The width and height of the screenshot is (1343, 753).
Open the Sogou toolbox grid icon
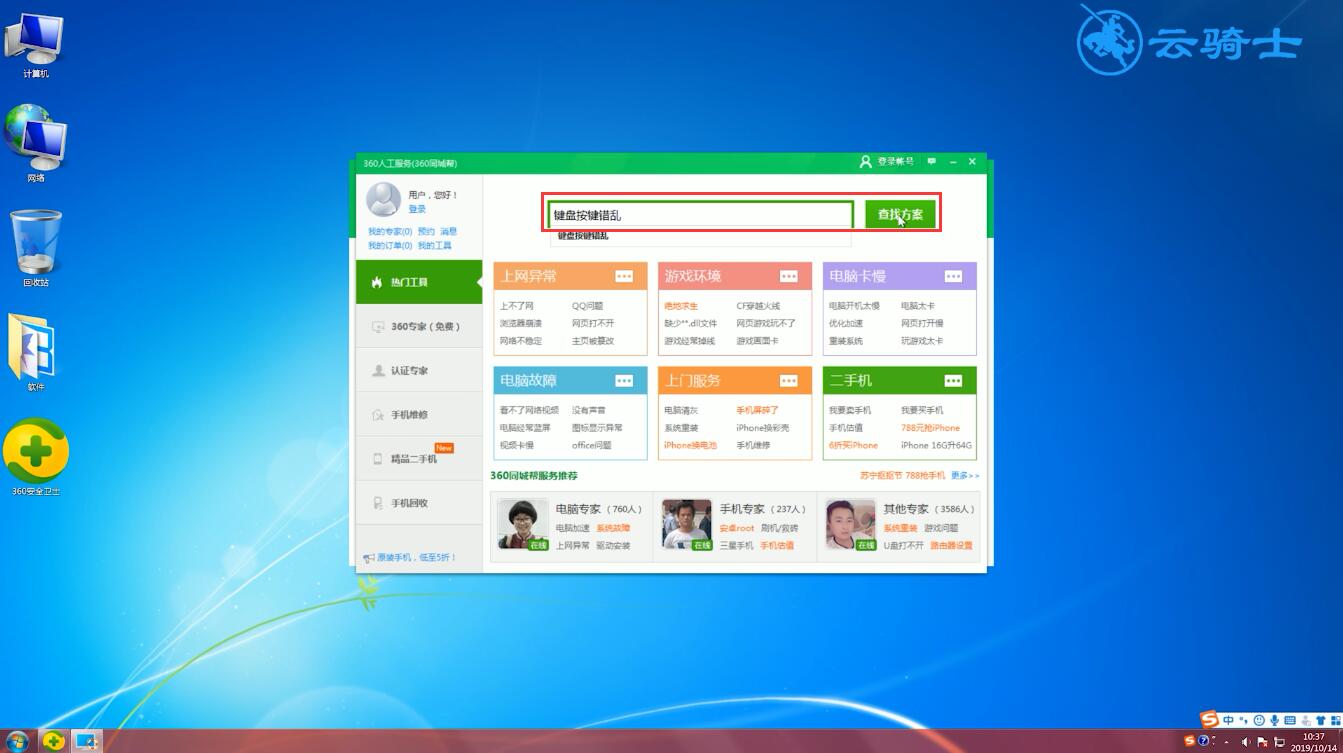tap(1336, 720)
